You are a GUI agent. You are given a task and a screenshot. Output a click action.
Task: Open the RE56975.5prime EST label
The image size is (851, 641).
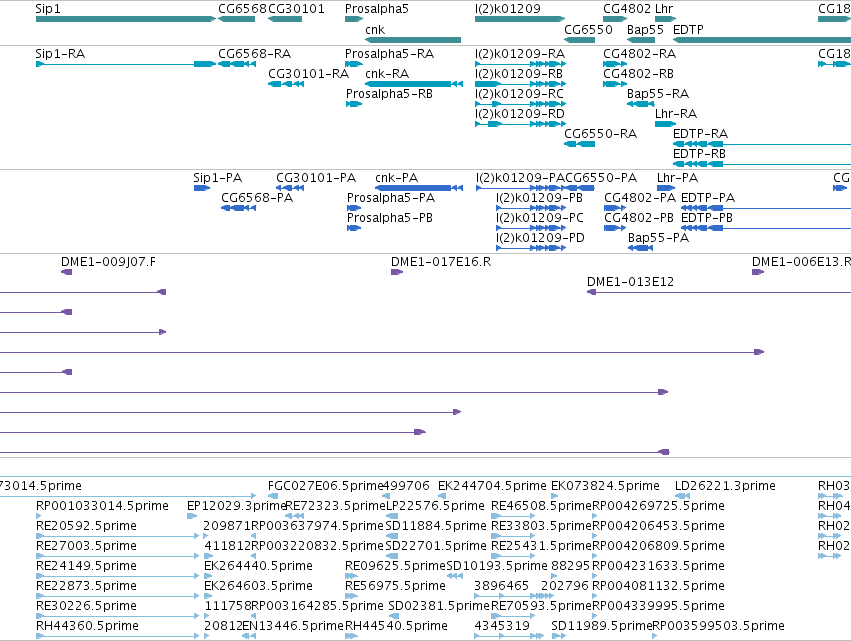(x=396, y=586)
